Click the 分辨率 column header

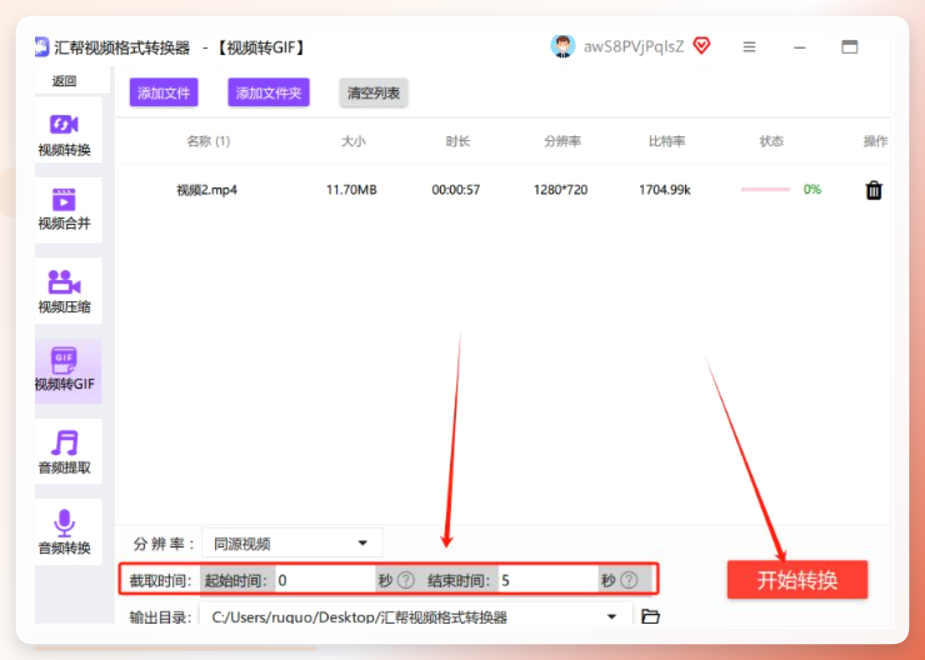[562, 141]
